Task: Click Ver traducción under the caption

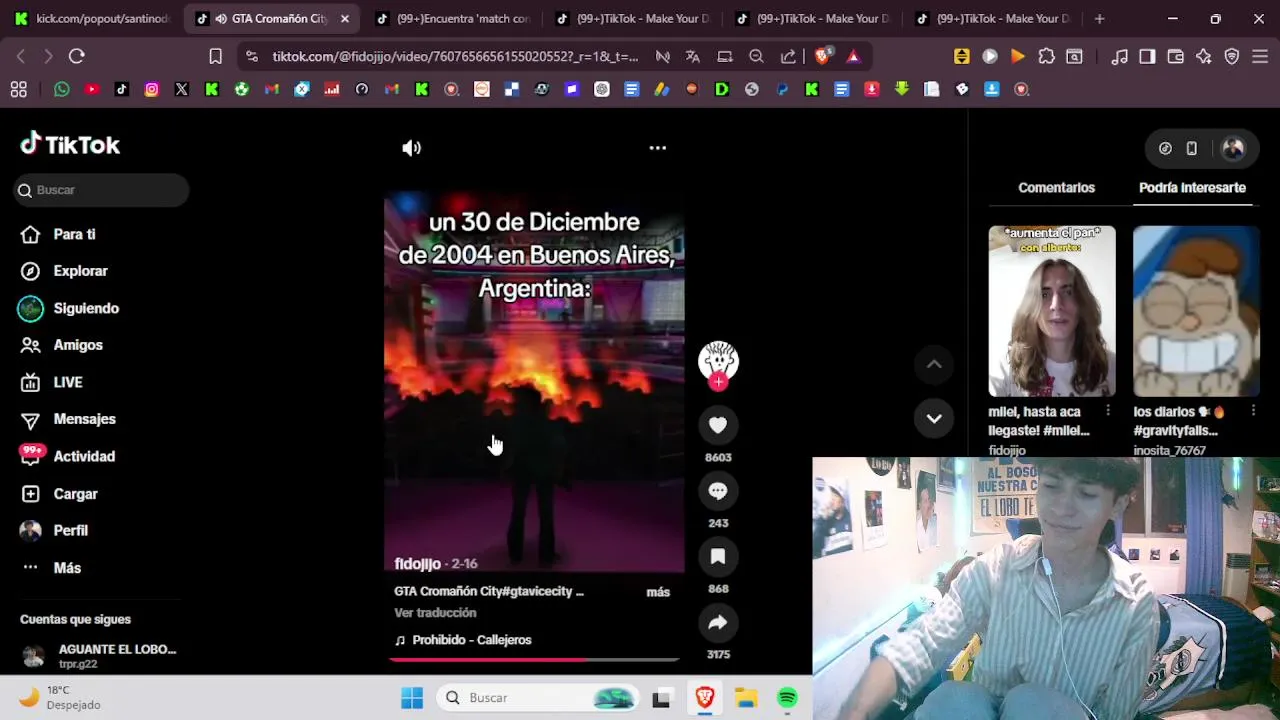Action: 435,613
